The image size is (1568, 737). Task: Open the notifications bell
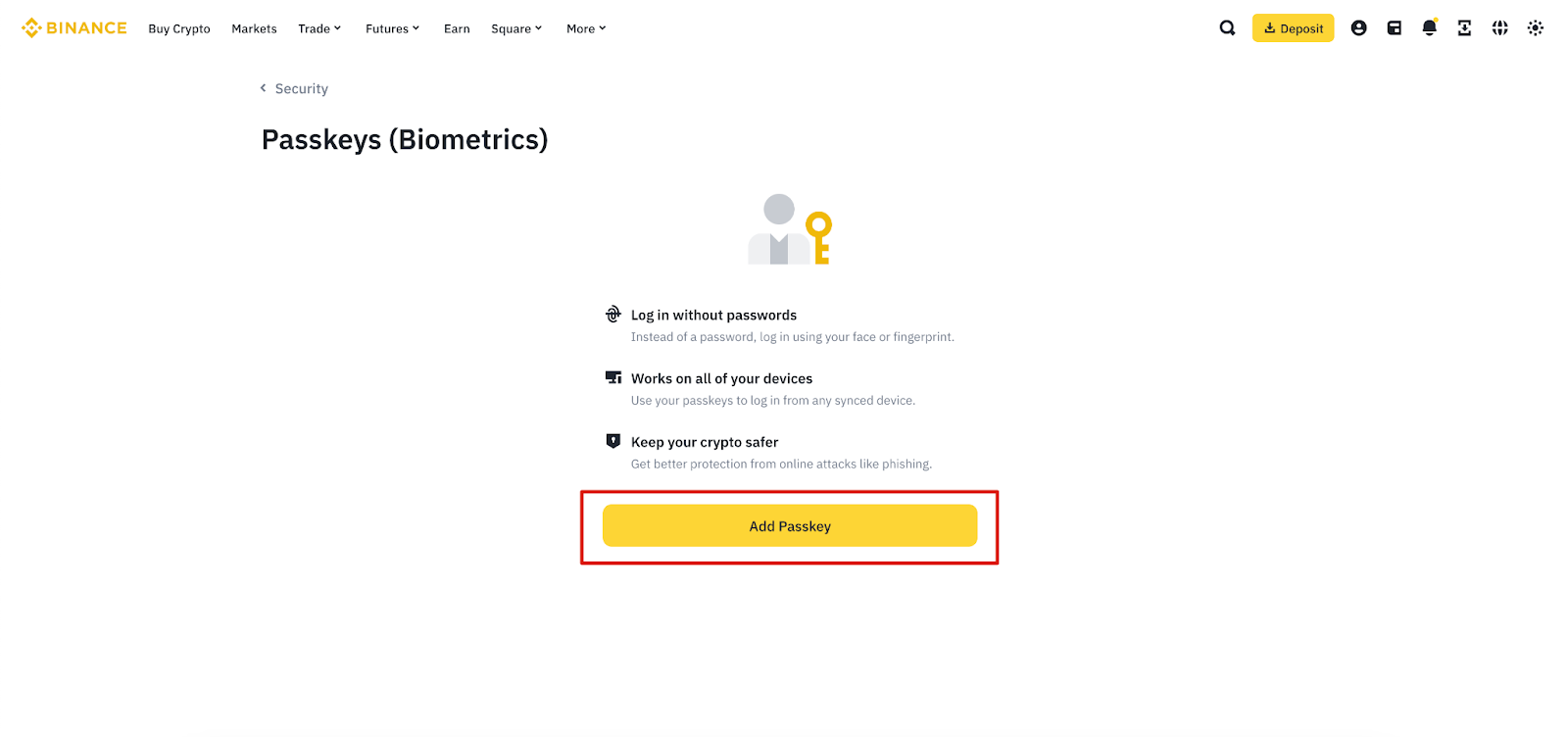[x=1430, y=28]
